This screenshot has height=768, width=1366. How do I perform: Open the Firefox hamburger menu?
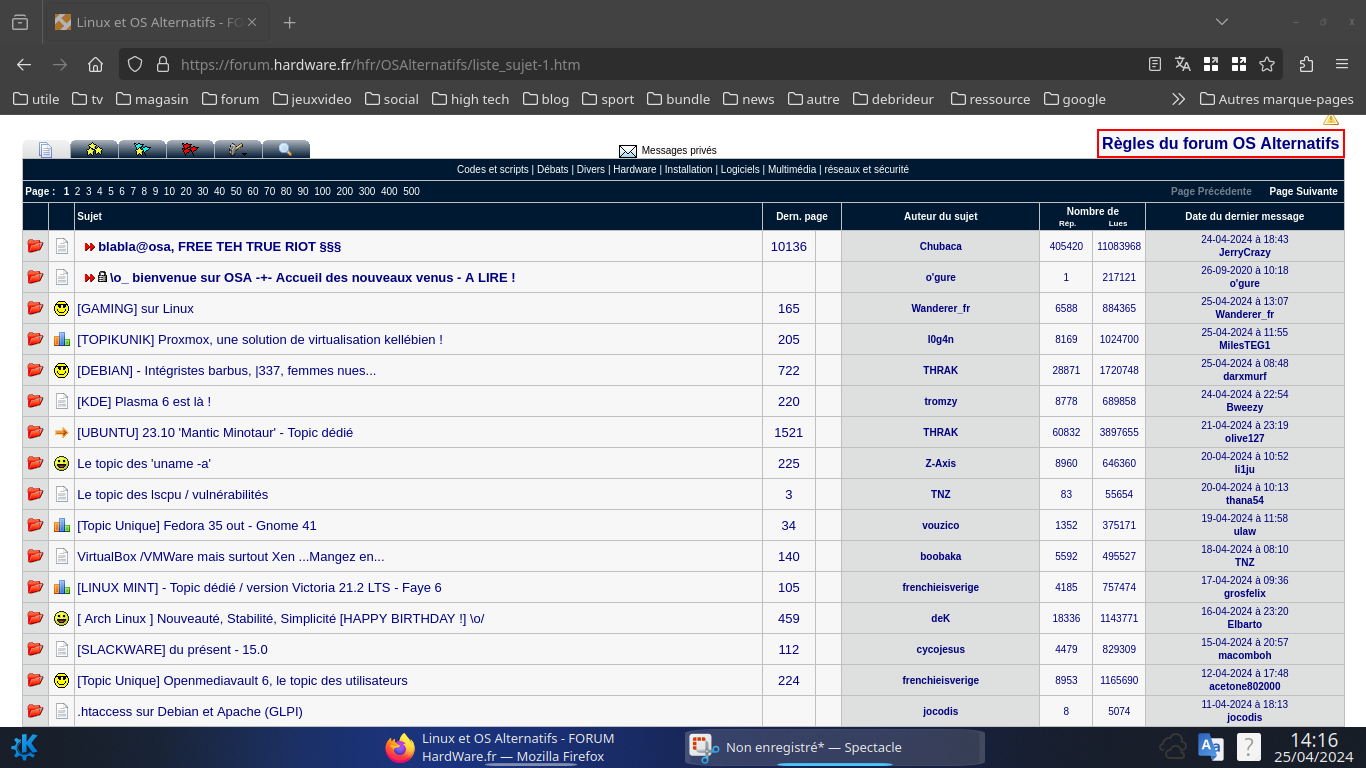[1342, 64]
